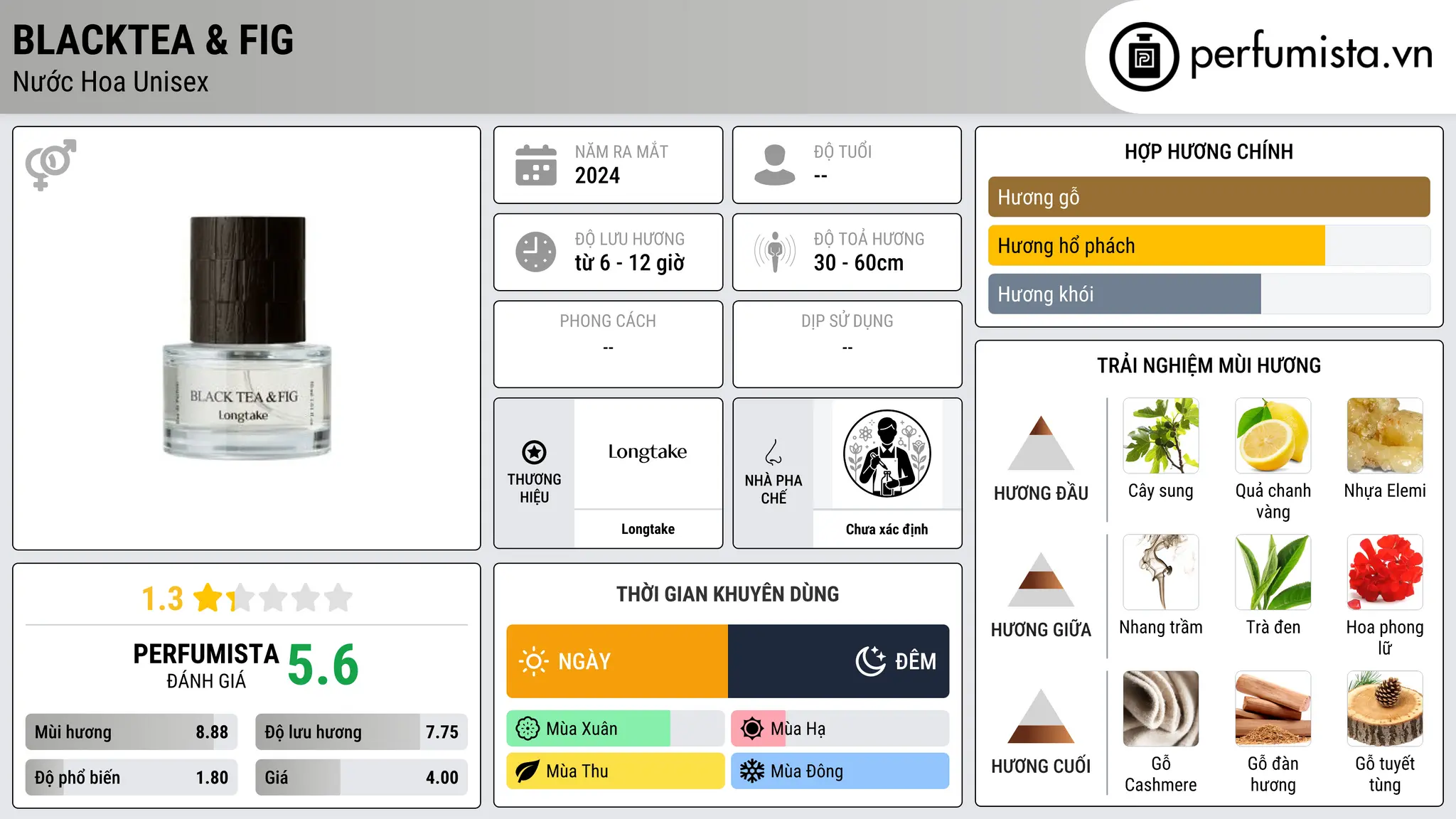Click the Trải nghiệm mùi hương heading
The image size is (1456, 819).
[x=1209, y=365]
